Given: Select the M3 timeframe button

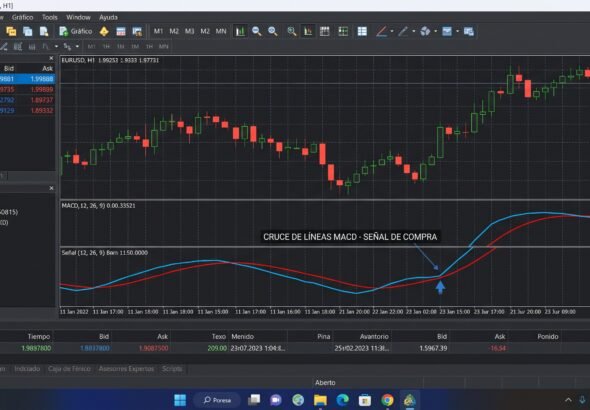Looking at the screenshot, I should tap(189, 31).
